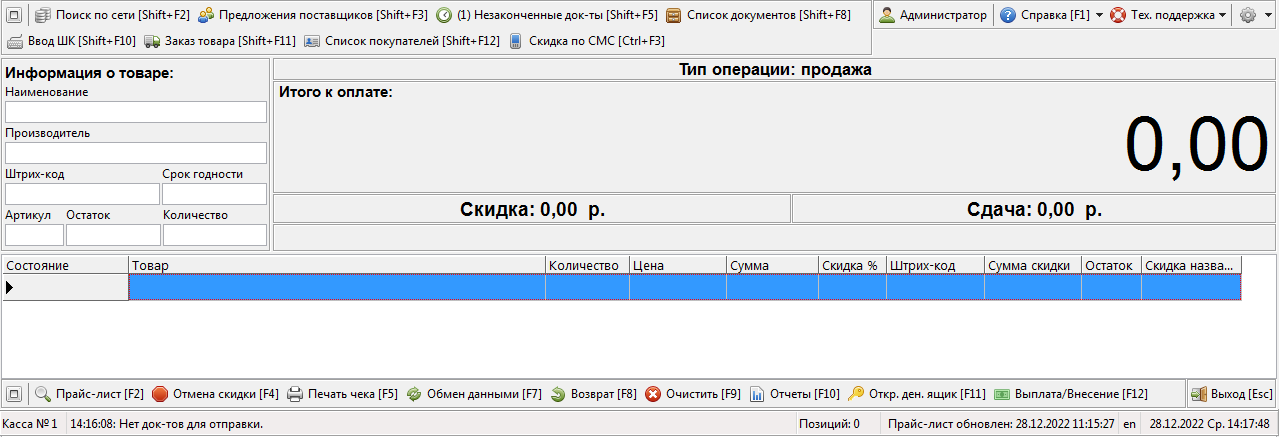Expand the Справка help dropdown arrow
The image size is (1279, 437).
coord(1099,16)
